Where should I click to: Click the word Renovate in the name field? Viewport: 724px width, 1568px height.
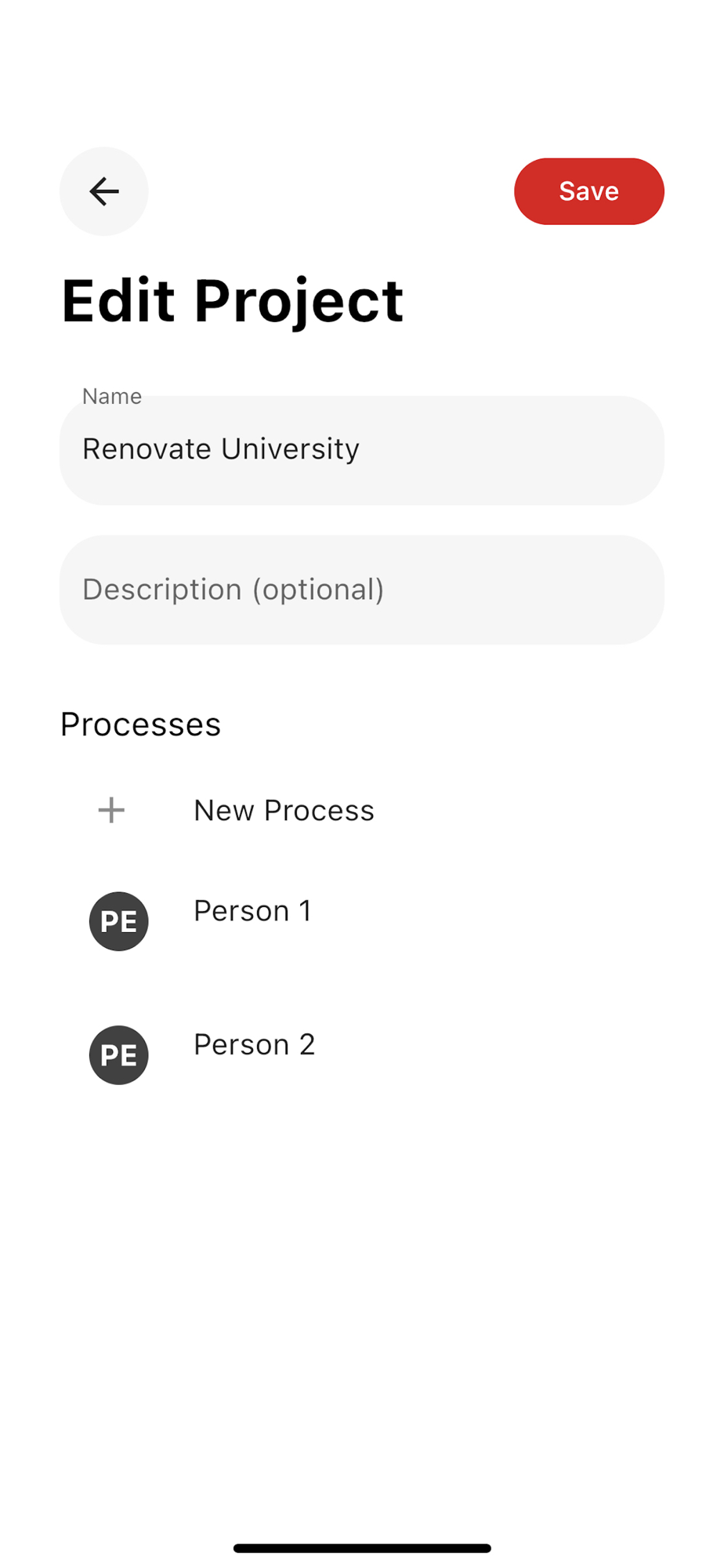[x=147, y=449]
